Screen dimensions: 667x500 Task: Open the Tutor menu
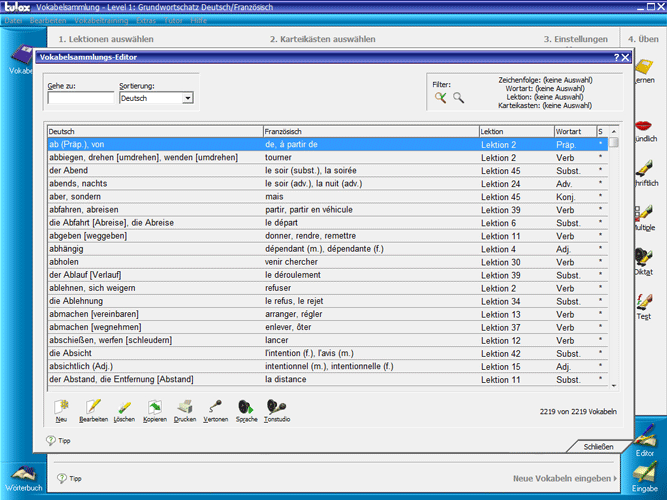tap(173, 20)
